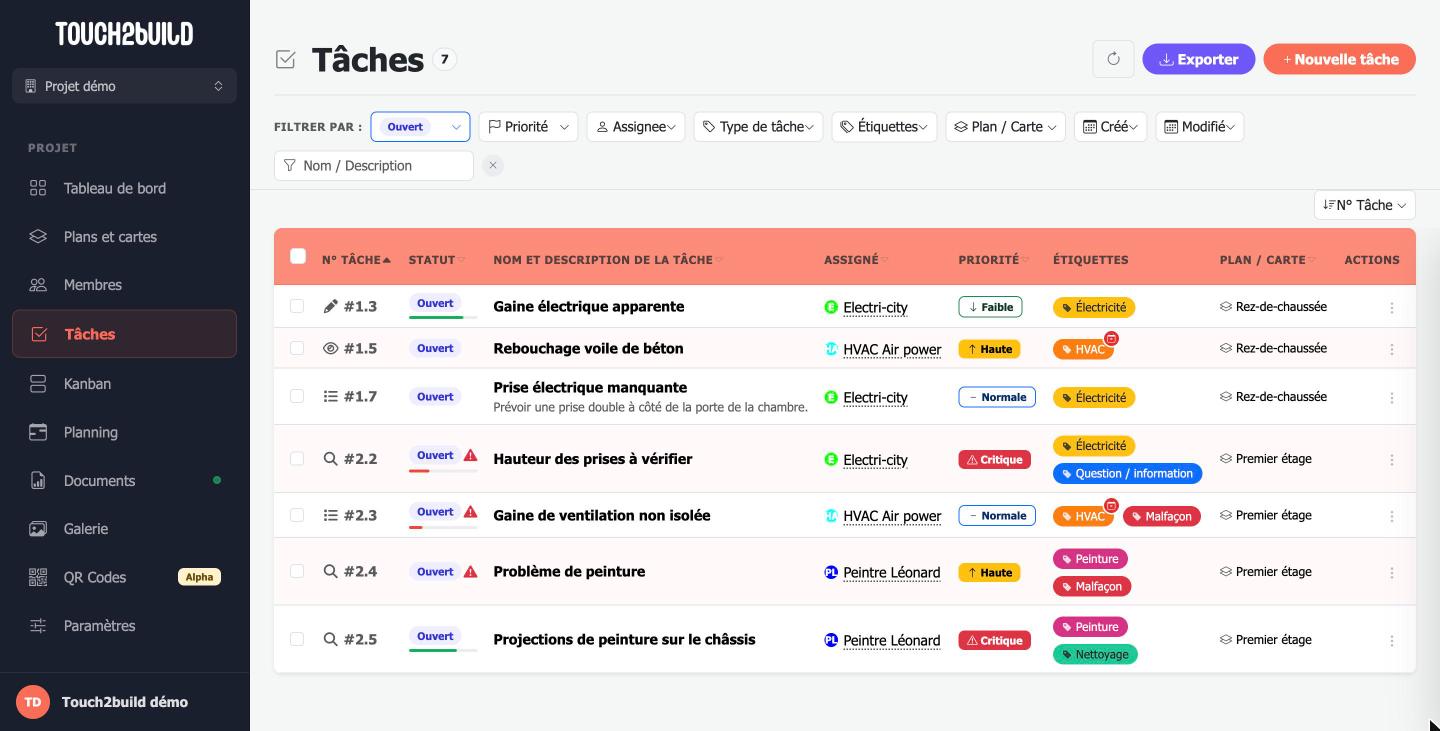Click Electri-city avatar on task #2.2
This screenshot has width=1440, height=731.
coord(831,459)
